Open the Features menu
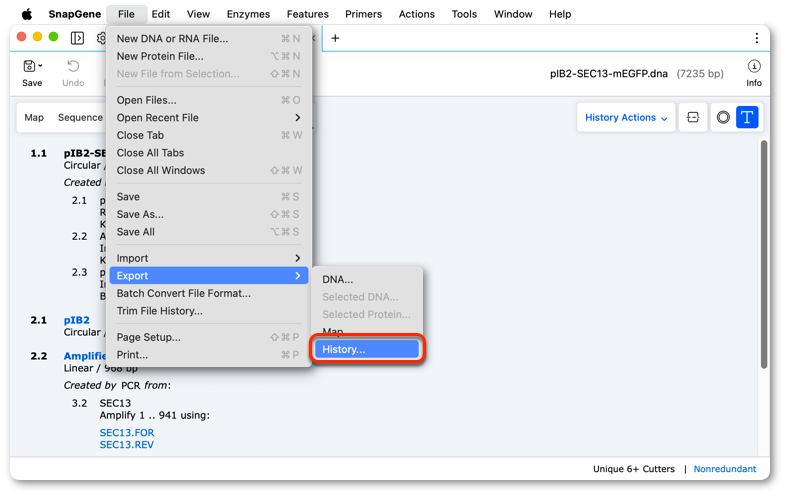The width and height of the screenshot is (786, 496). [x=307, y=14]
